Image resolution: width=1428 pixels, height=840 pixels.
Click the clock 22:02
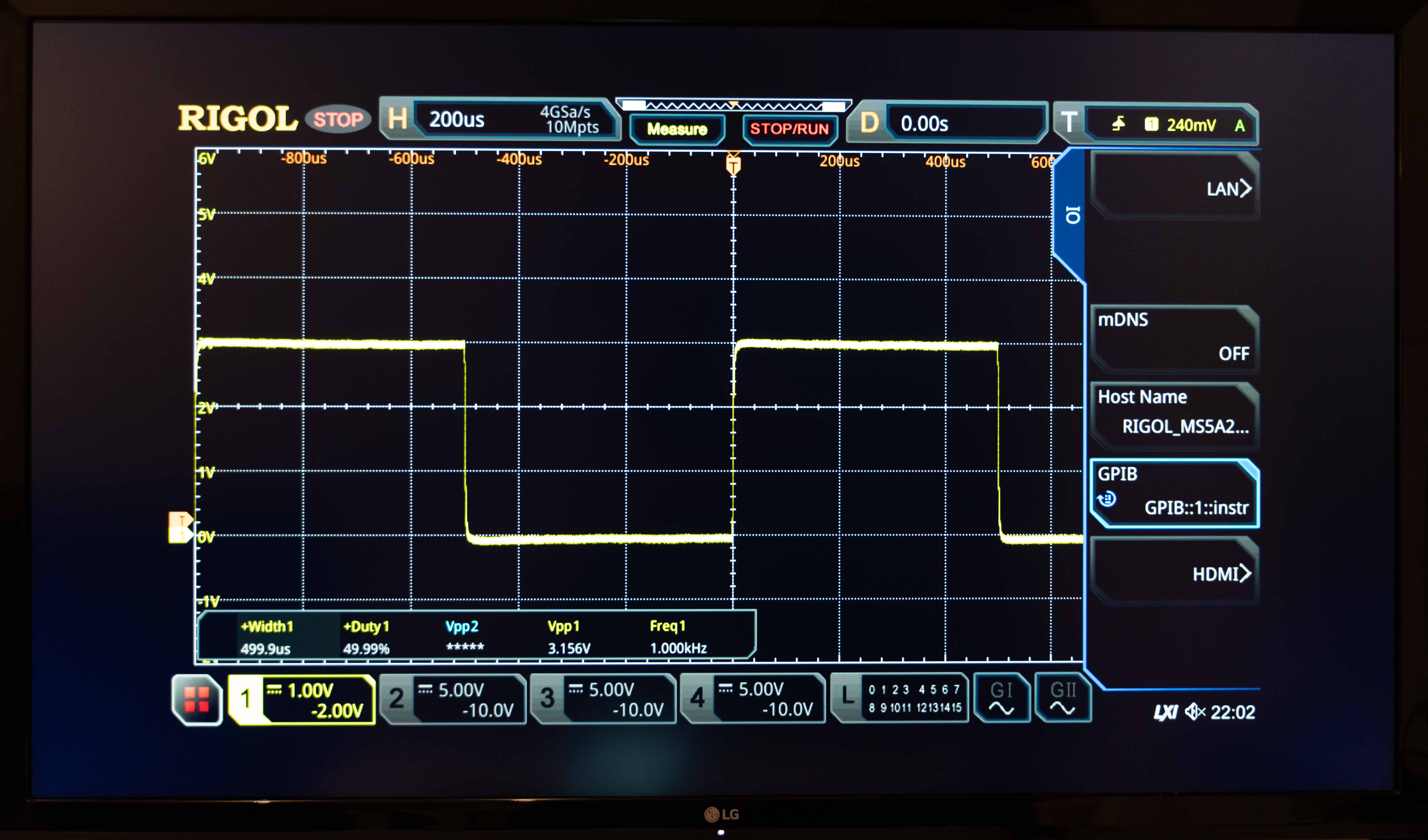pyautogui.click(x=1233, y=712)
